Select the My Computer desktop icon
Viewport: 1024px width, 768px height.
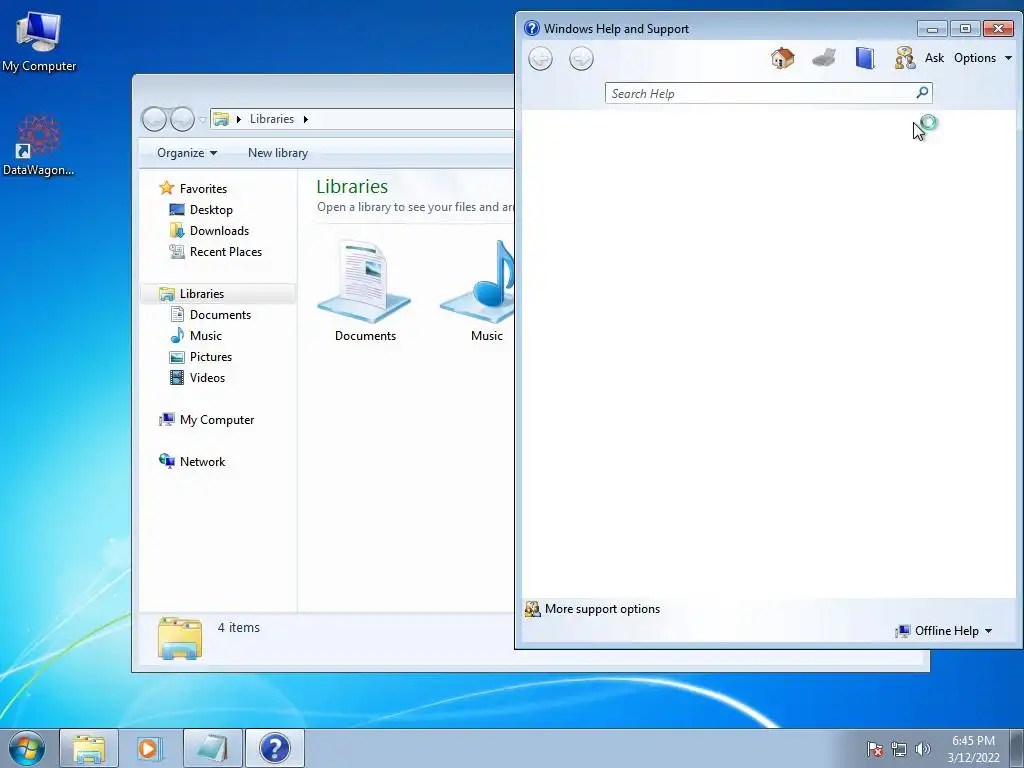pyautogui.click(x=39, y=40)
